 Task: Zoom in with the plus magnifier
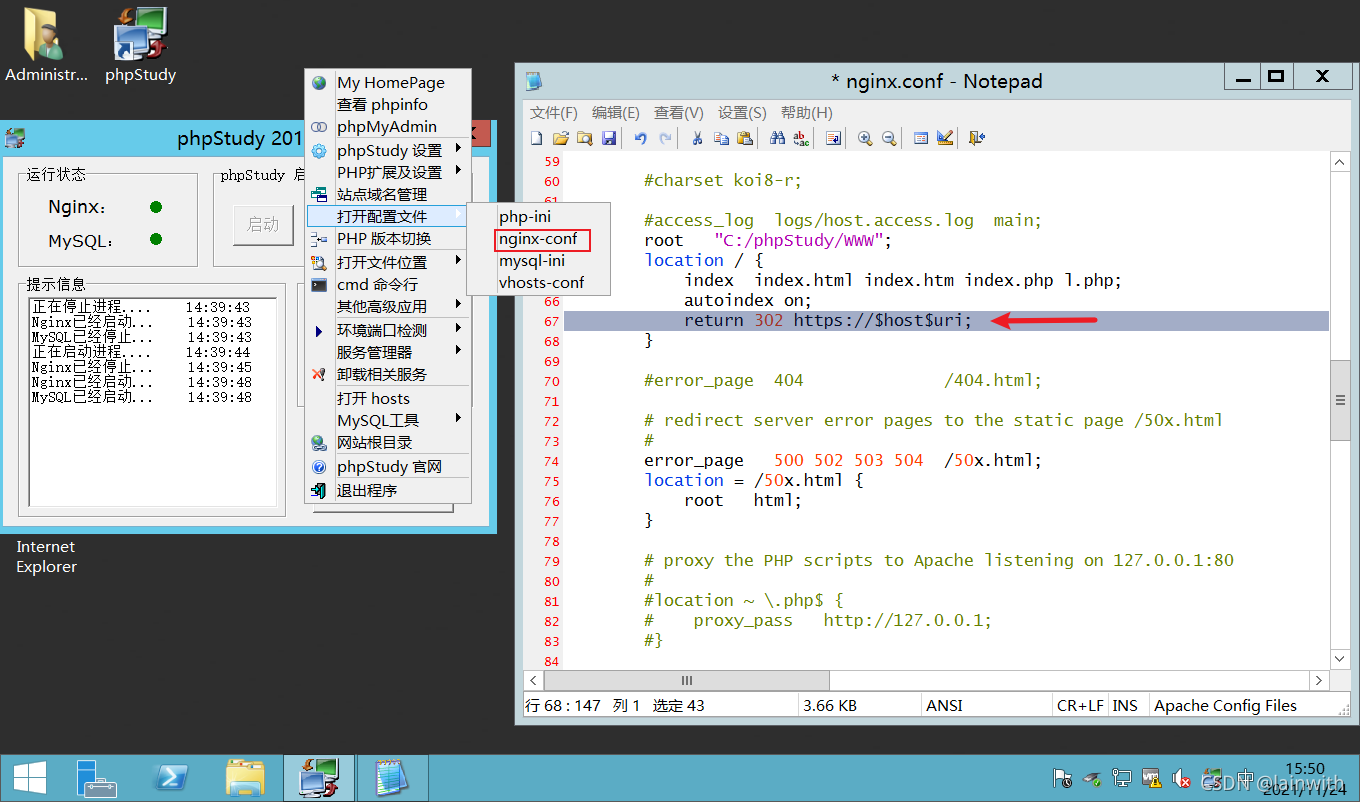[865, 138]
